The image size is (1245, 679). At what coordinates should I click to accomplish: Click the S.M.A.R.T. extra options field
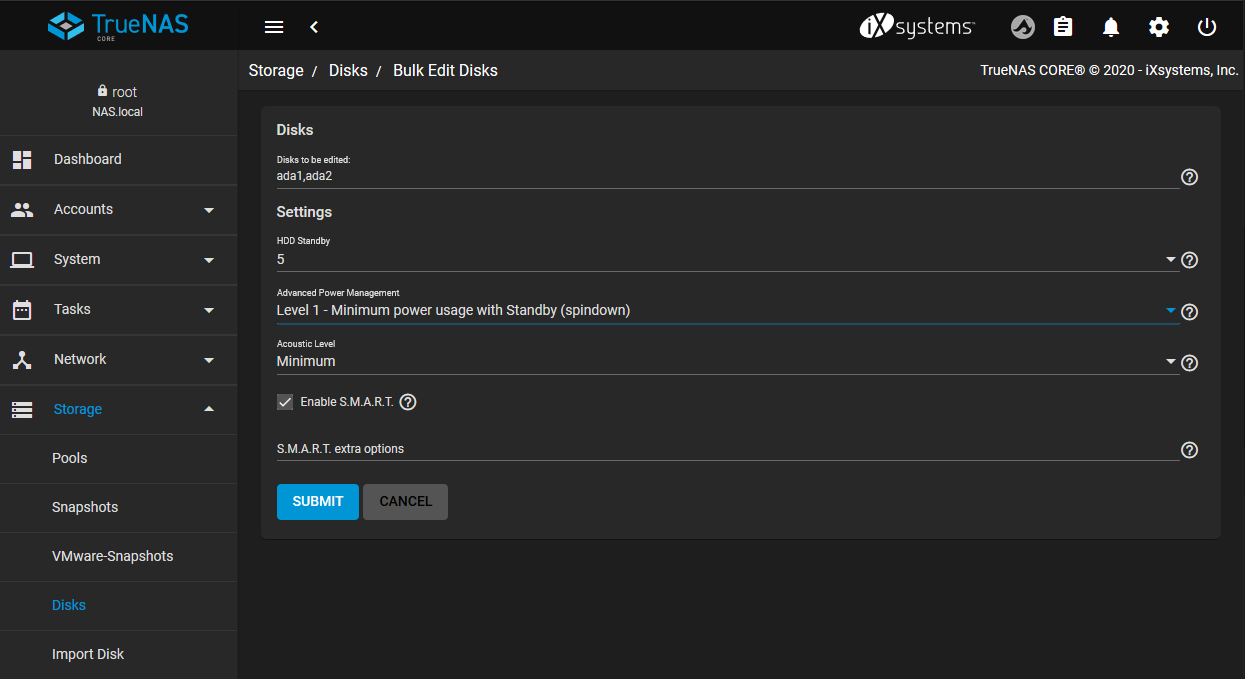pyautogui.click(x=726, y=449)
